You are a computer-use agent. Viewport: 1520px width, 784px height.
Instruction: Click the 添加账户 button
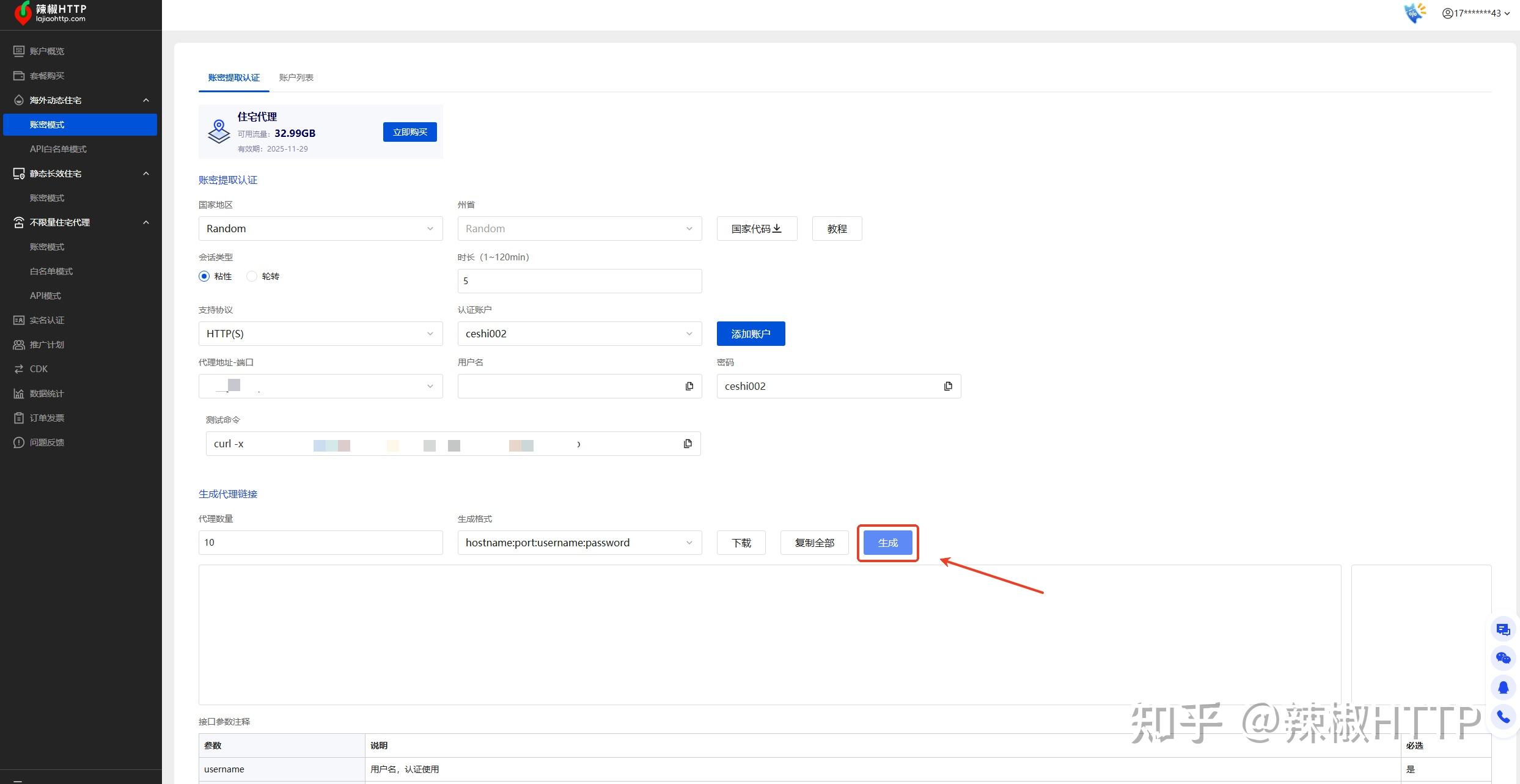[x=751, y=334]
